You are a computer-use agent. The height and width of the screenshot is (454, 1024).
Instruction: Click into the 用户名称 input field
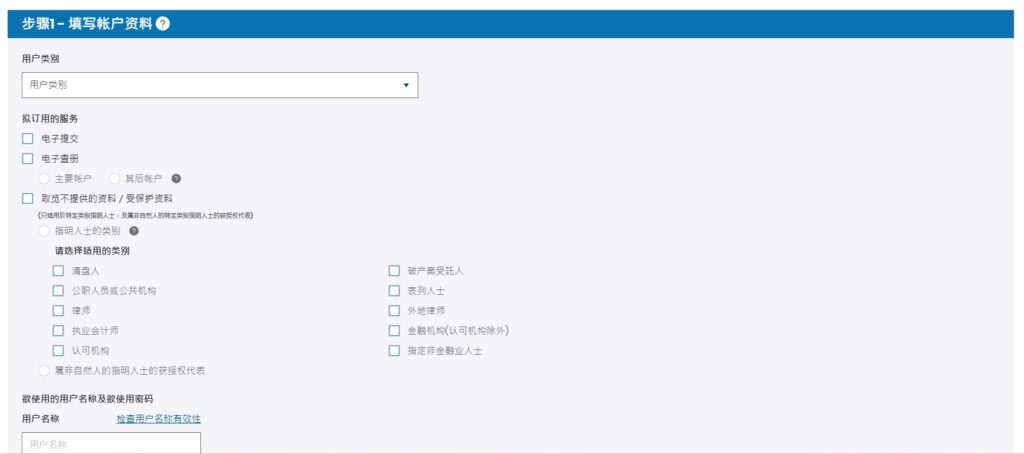click(x=112, y=443)
